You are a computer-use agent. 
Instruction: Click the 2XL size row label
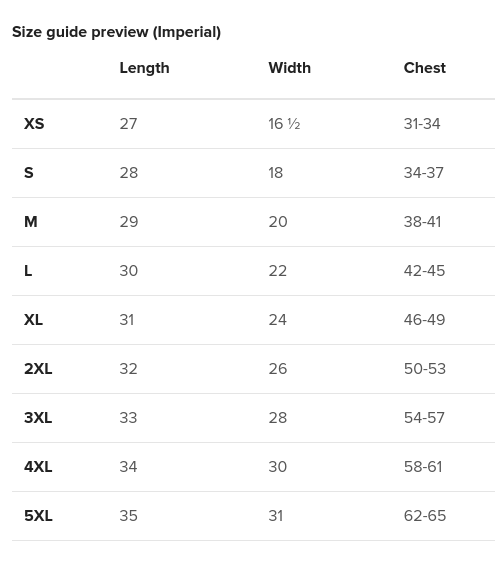tap(38, 369)
